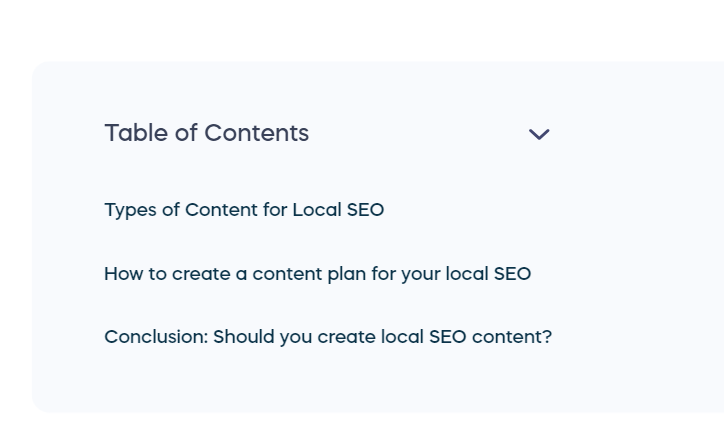Follow the link mentioning 'Local SEO' types
This screenshot has height=433, width=724.
click(x=244, y=210)
